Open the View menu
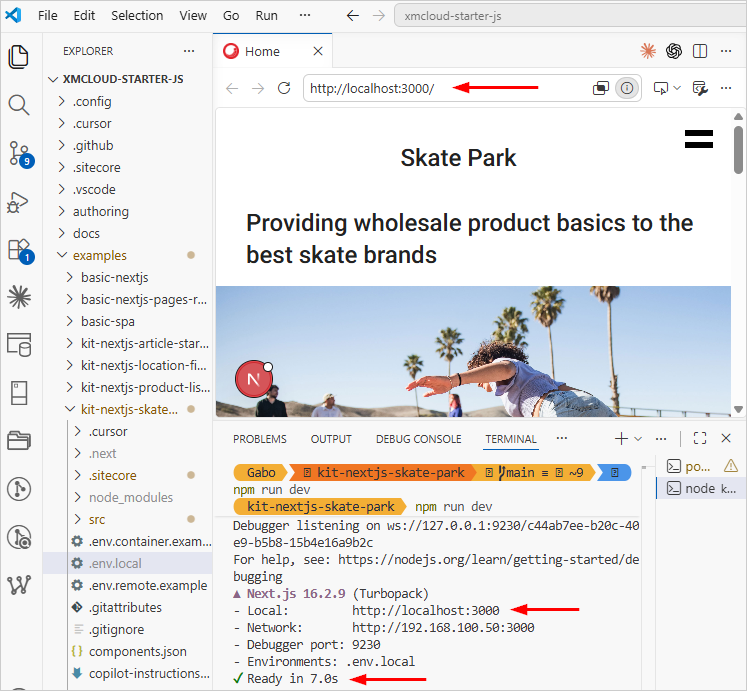Screen dimensions: 747x691 tap(193, 16)
